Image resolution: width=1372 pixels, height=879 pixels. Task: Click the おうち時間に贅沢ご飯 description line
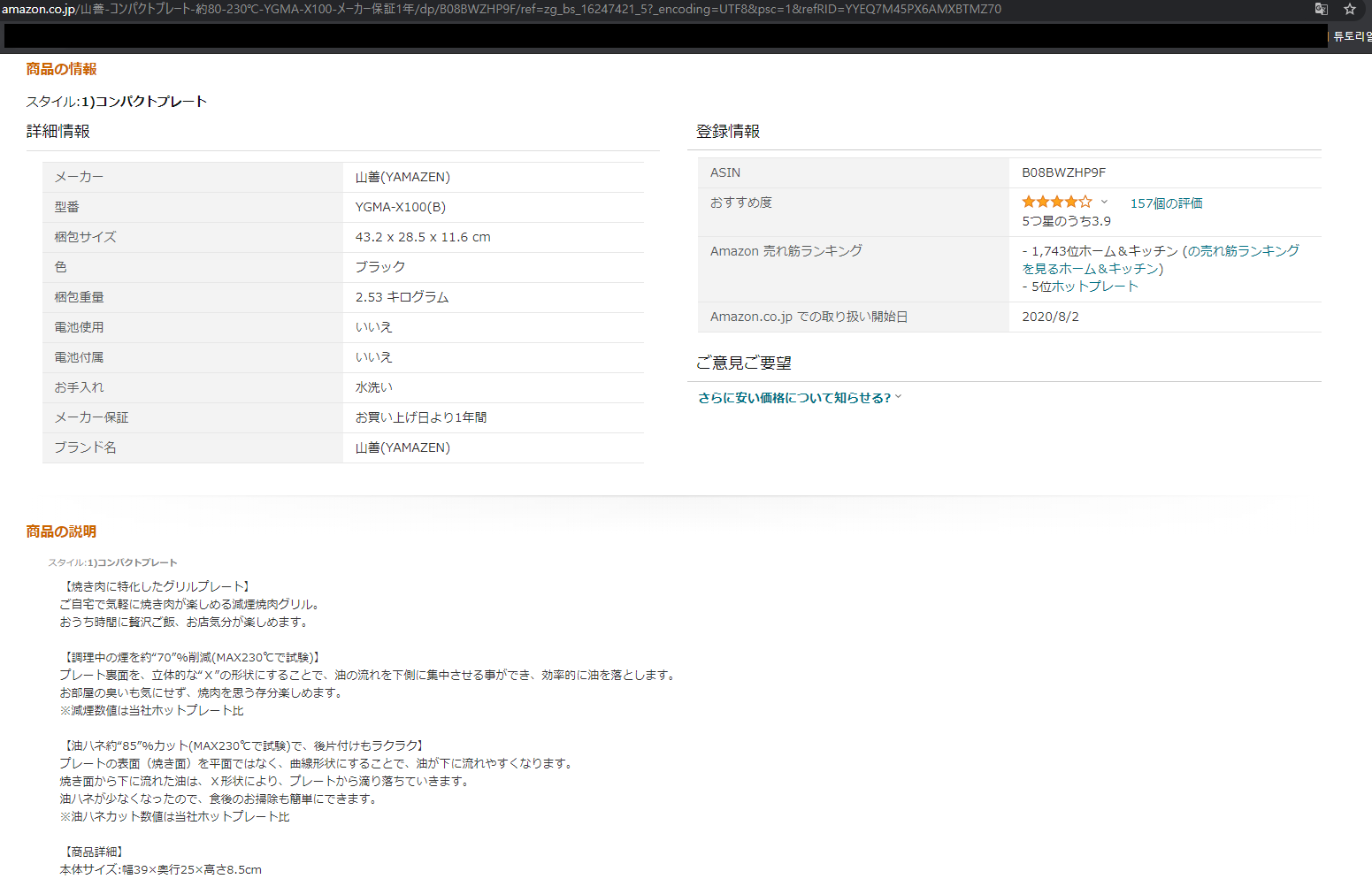click(x=185, y=622)
